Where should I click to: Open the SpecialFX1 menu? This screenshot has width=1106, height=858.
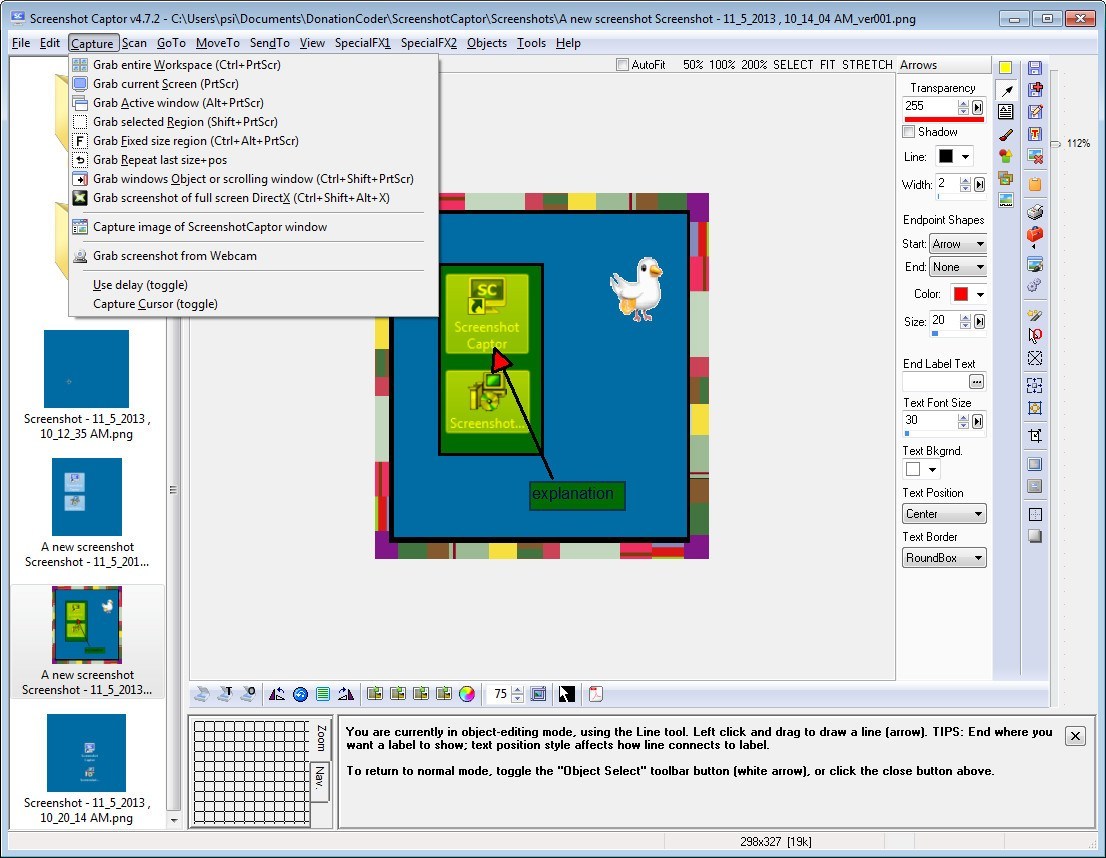tap(362, 43)
